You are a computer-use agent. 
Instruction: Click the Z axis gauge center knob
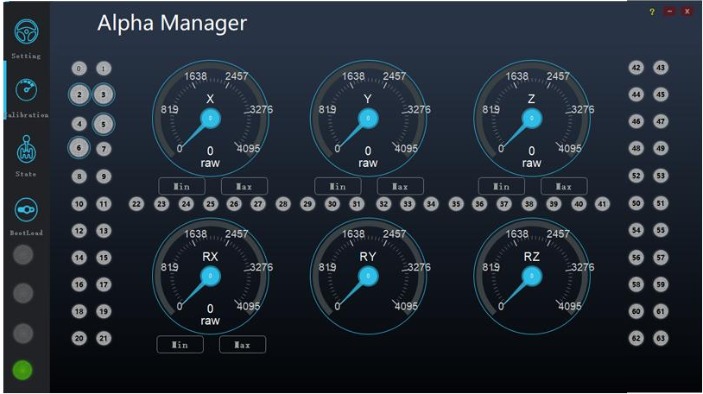532,118
